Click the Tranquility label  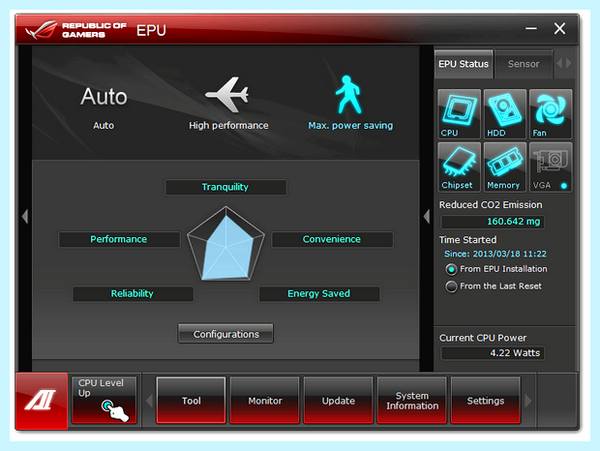(225, 187)
